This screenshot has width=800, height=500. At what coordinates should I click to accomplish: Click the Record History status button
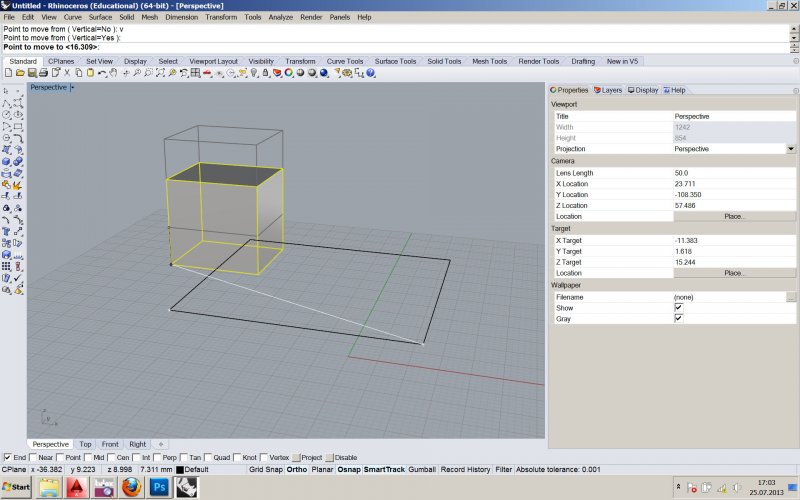(x=465, y=469)
